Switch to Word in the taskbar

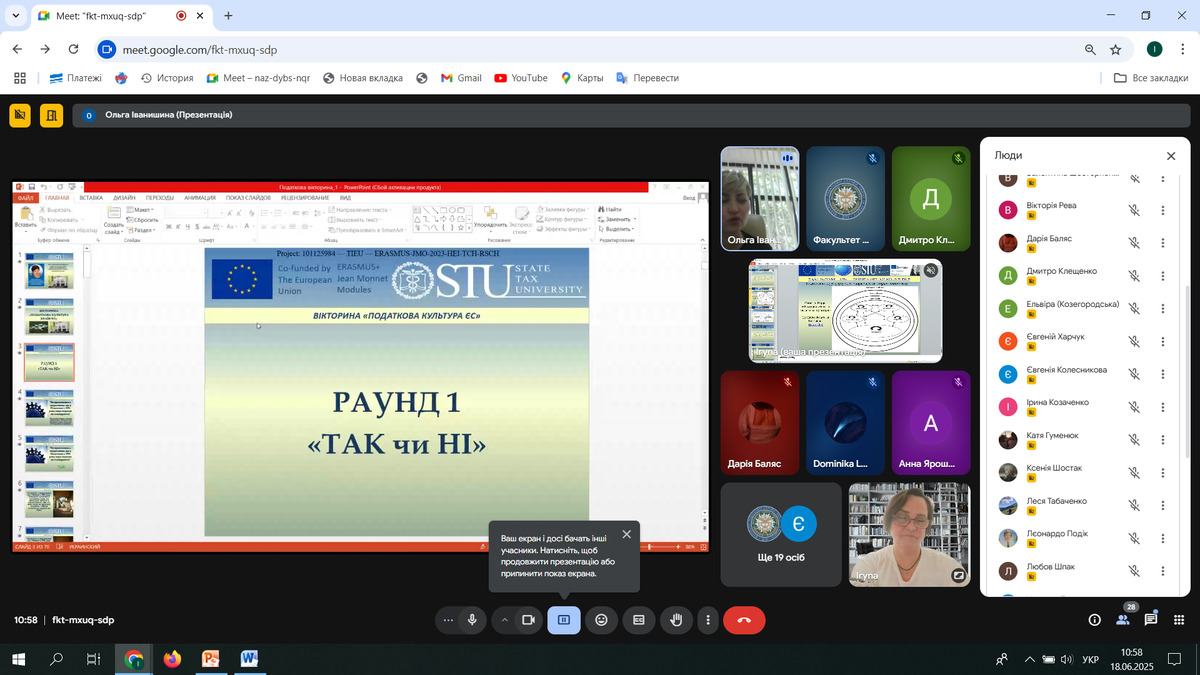click(x=249, y=659)
